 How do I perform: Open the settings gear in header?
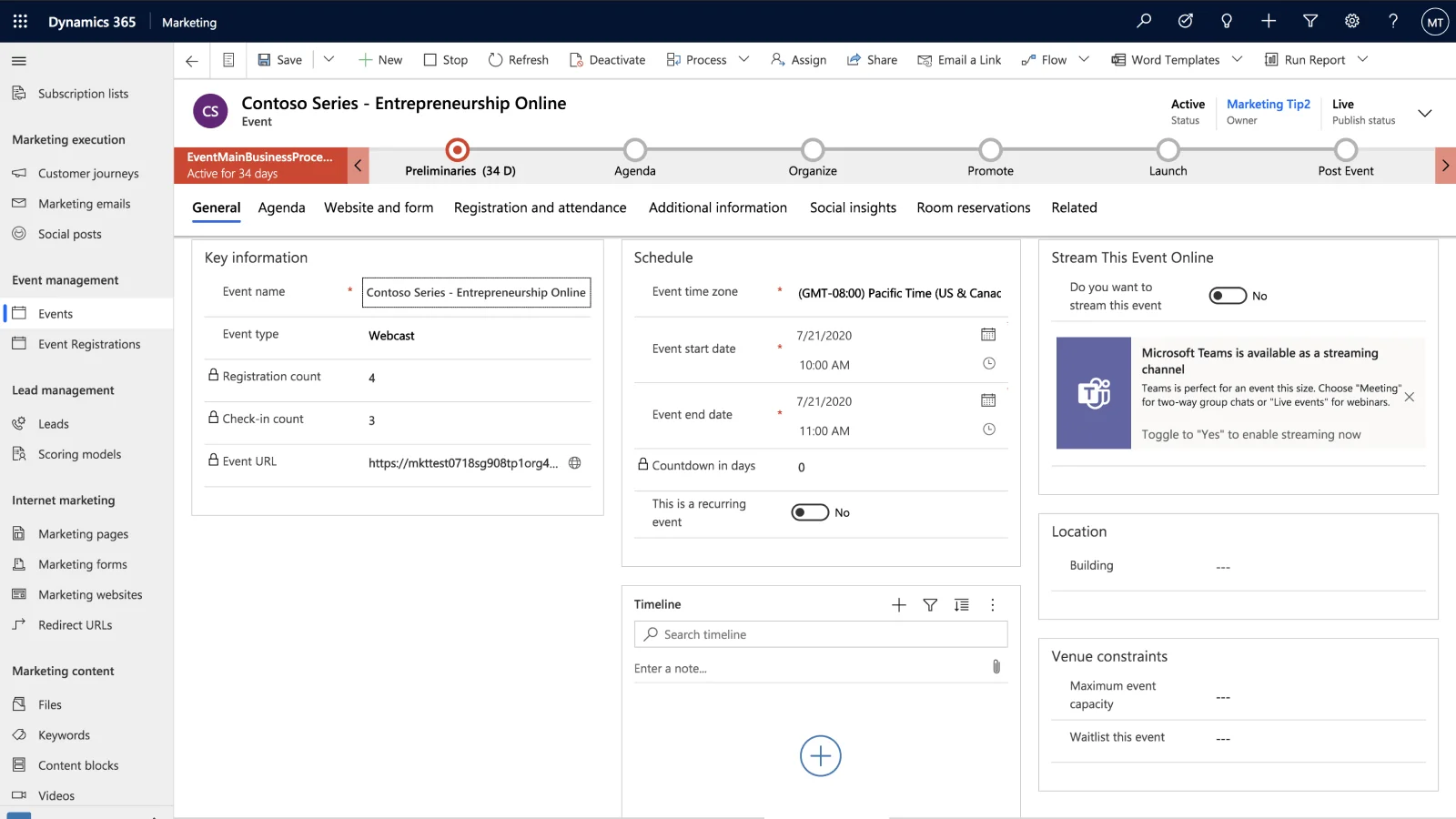pos(1352,21)
